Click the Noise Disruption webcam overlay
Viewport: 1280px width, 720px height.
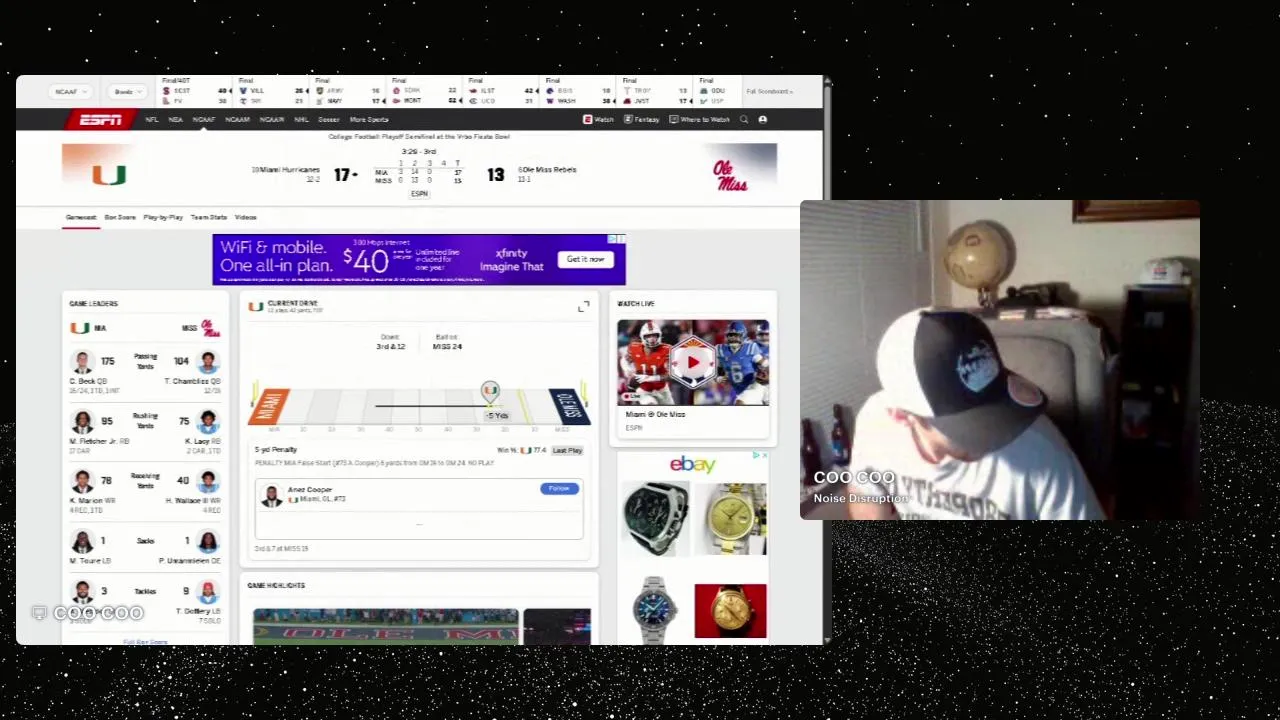point(1000,360)
